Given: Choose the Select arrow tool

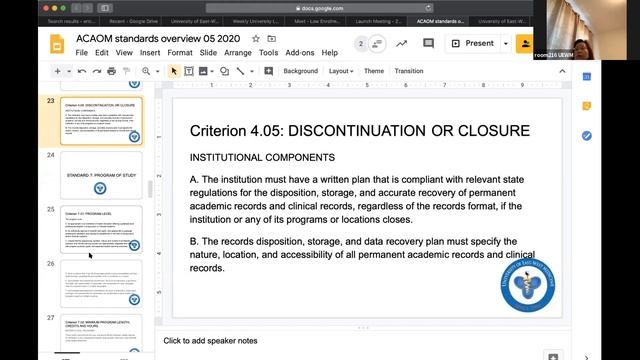Looking at the screenshot, I should 174,71.
